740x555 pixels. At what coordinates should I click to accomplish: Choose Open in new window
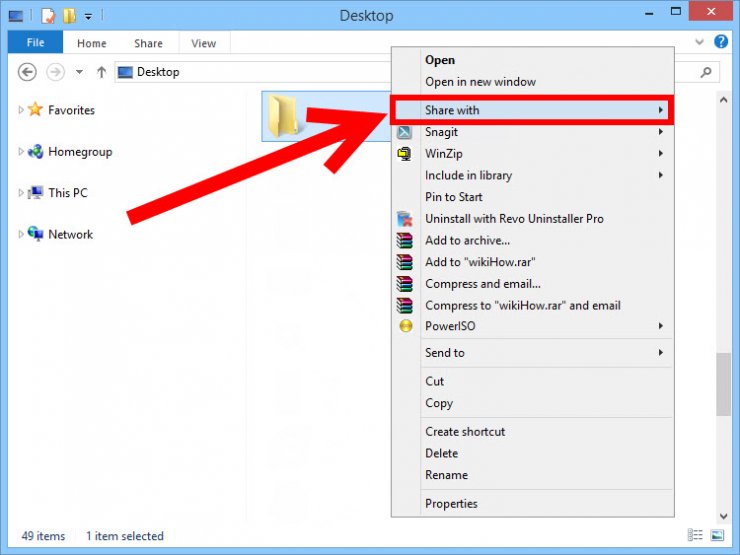click(532, 82)
